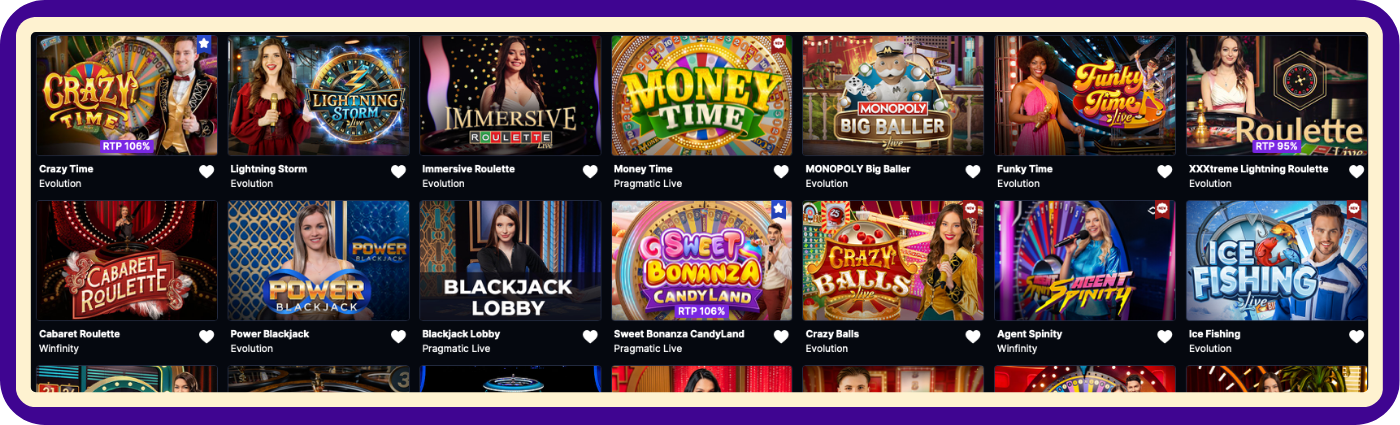Add Immersive Roulette to favorites via heart
The image size is (1400, 425).
pos(590,172)
